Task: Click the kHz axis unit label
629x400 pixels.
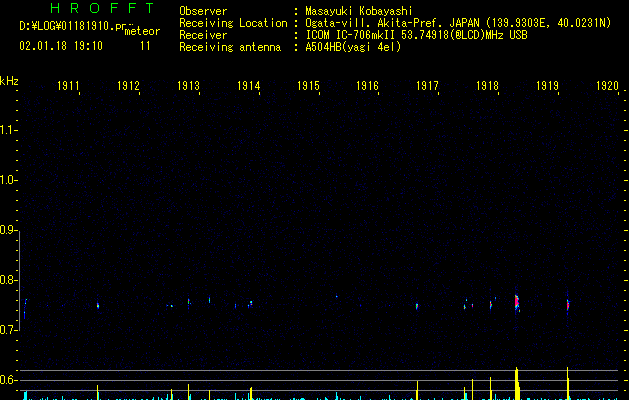Action: point(9,81)
